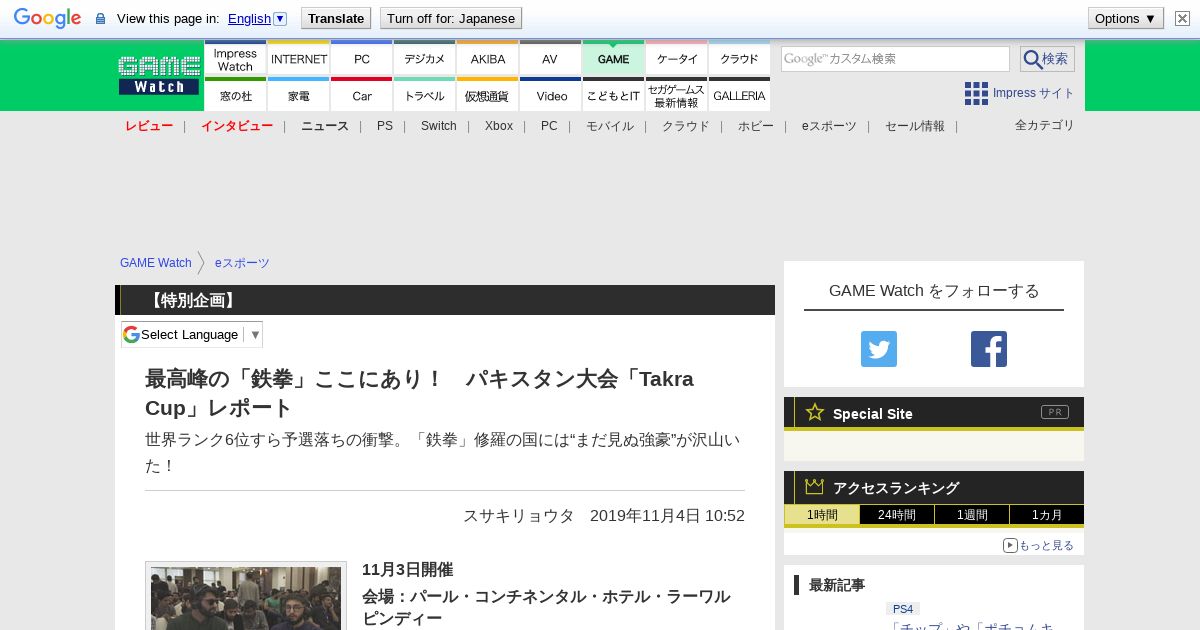1200x630 pixels.
Task: Open the 仮想通貨 site tab
Action: (488, 95)
